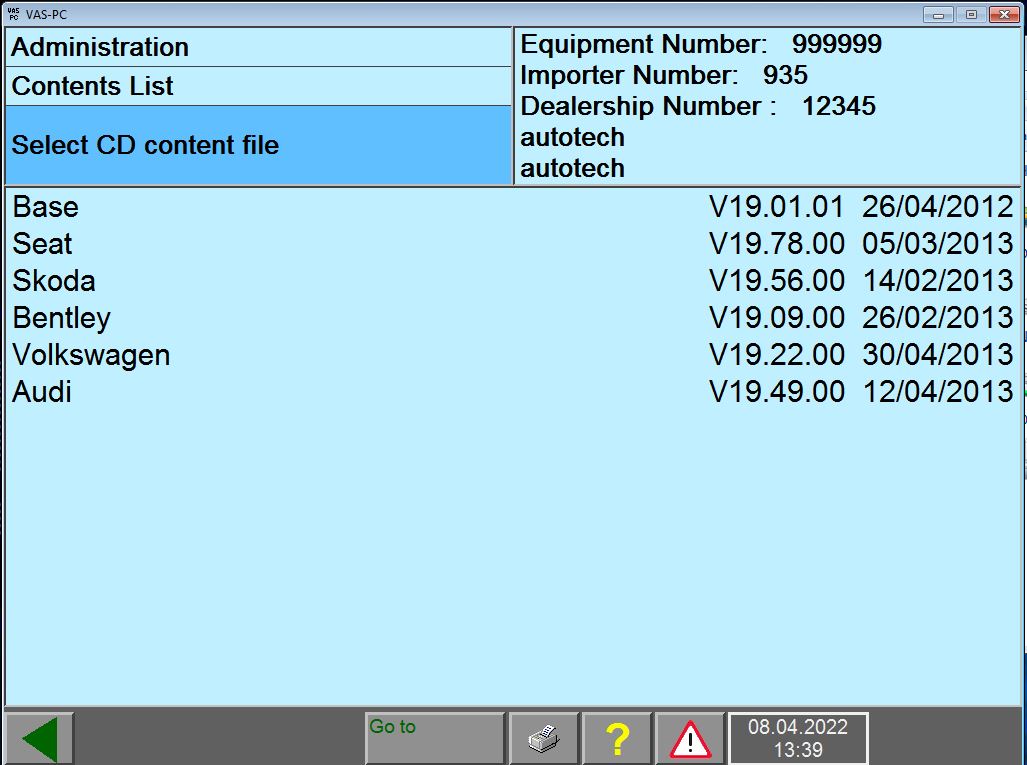Click the red warning triangle icon
This screenshot has height=765, width=1027.
tap(690, 739)
